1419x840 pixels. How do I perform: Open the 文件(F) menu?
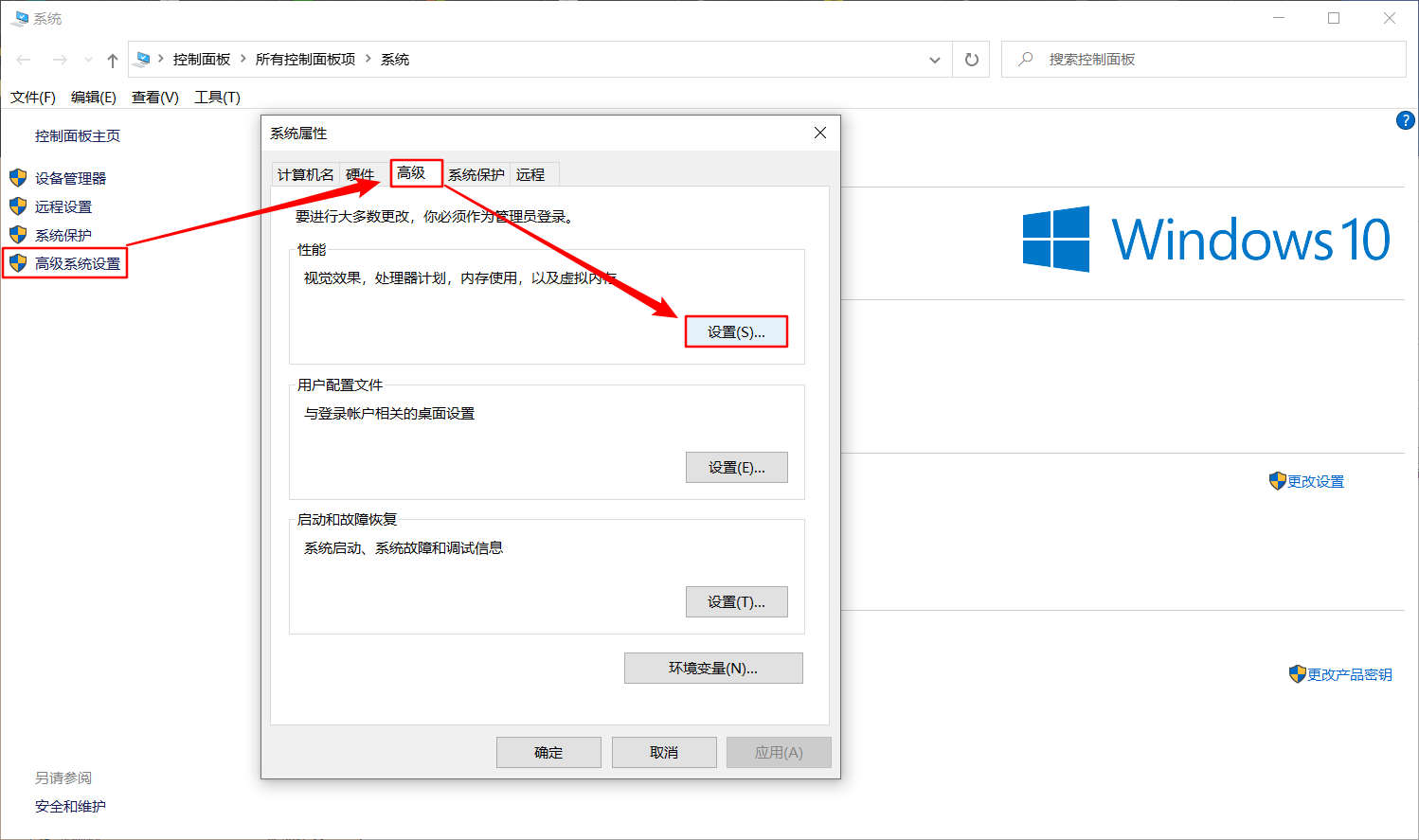[33, 98]
